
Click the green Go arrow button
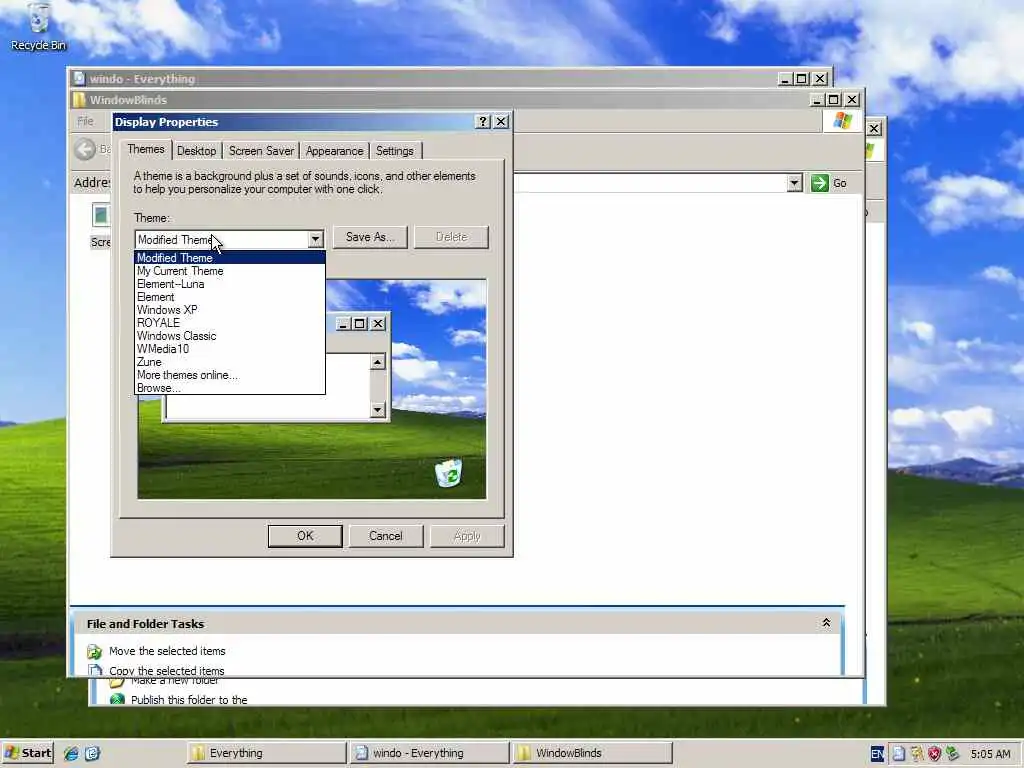pos(820,183)
